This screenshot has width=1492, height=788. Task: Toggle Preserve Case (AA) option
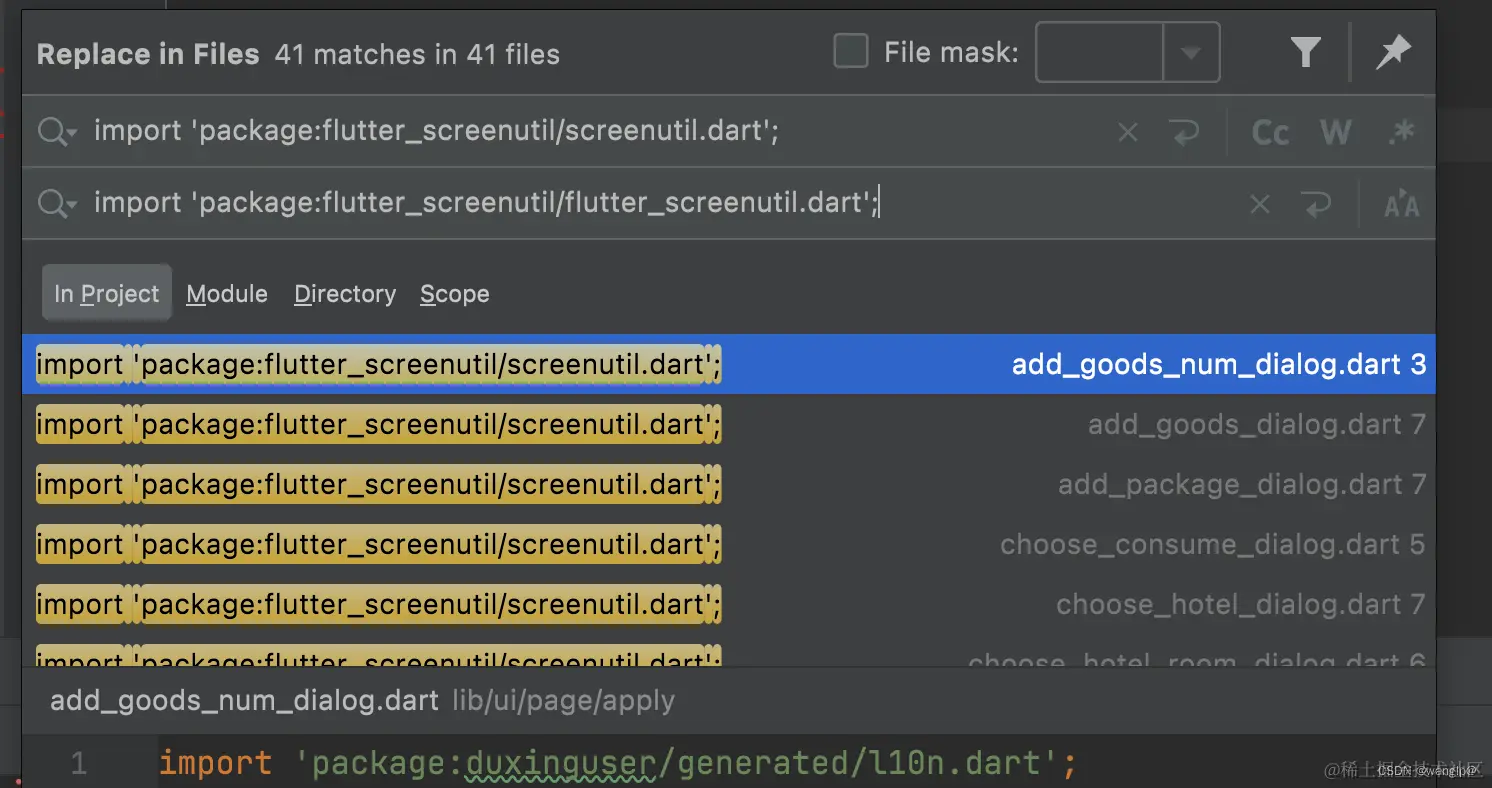tap(1401, 205)
